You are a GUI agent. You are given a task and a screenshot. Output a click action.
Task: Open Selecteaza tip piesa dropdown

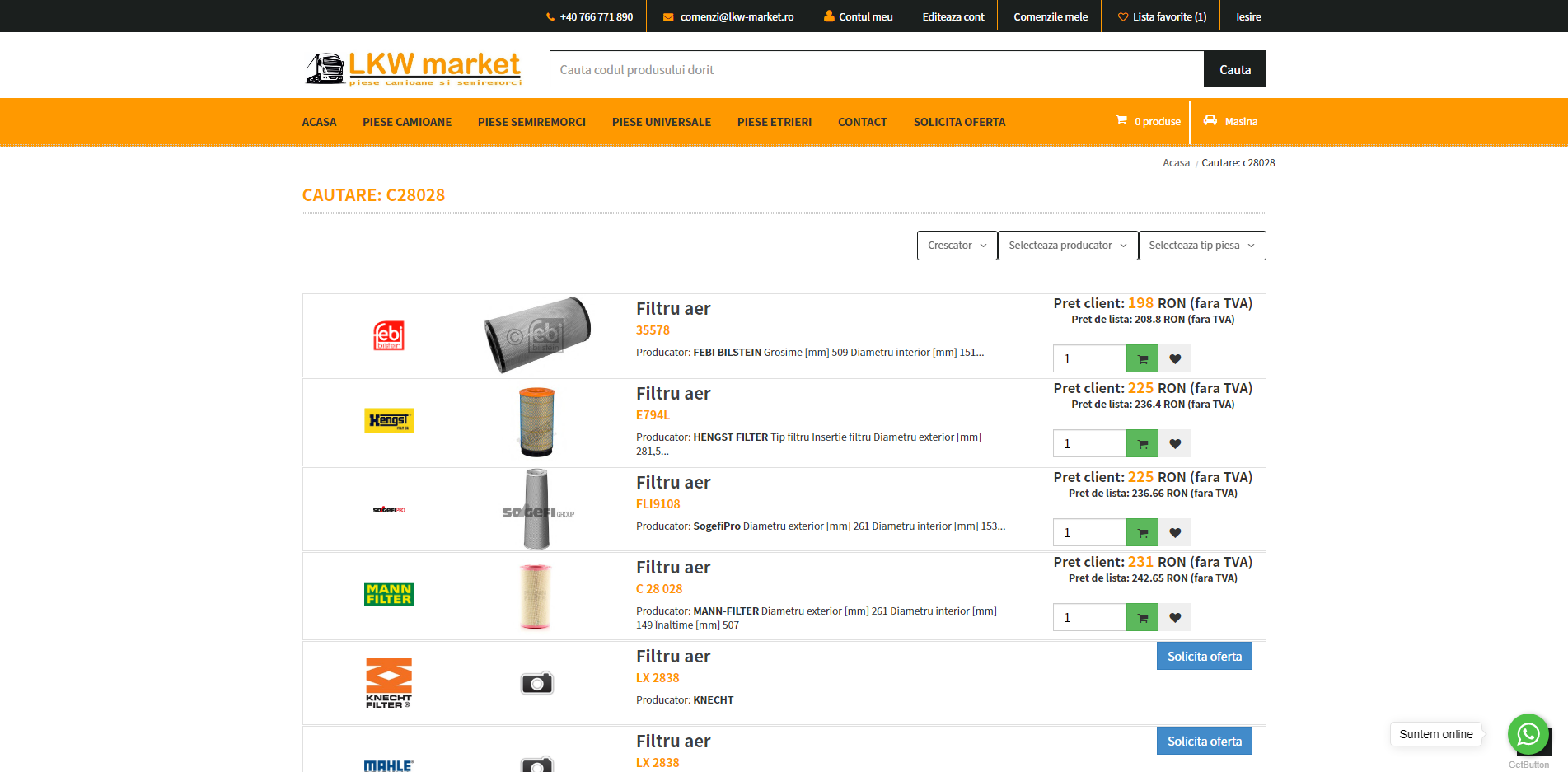point(1202,246)
